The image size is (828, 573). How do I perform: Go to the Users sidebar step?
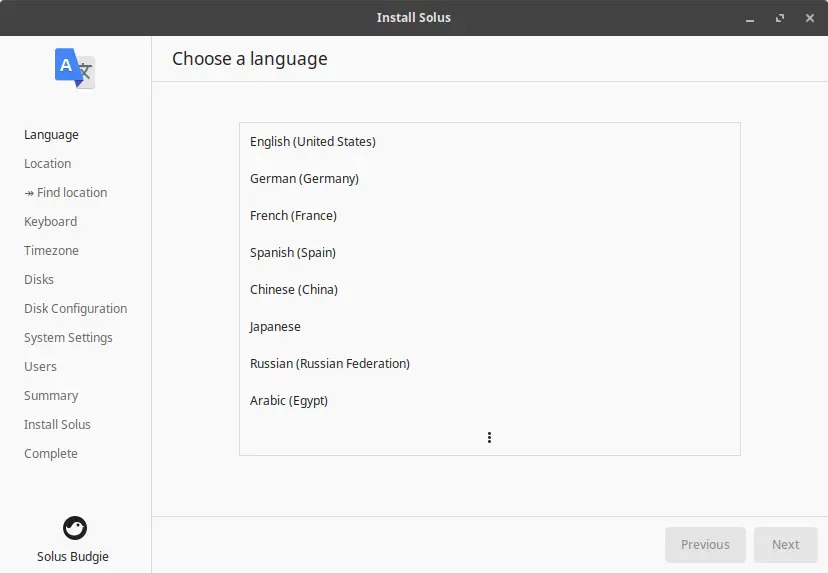(40, 367)
